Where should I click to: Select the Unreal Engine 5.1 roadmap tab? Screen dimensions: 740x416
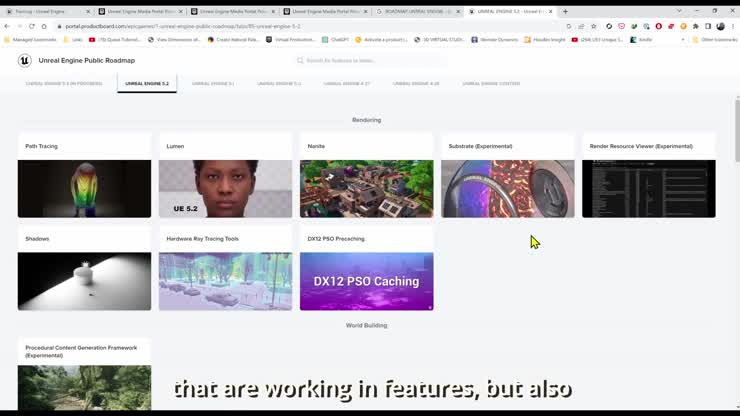click(213, 84)
